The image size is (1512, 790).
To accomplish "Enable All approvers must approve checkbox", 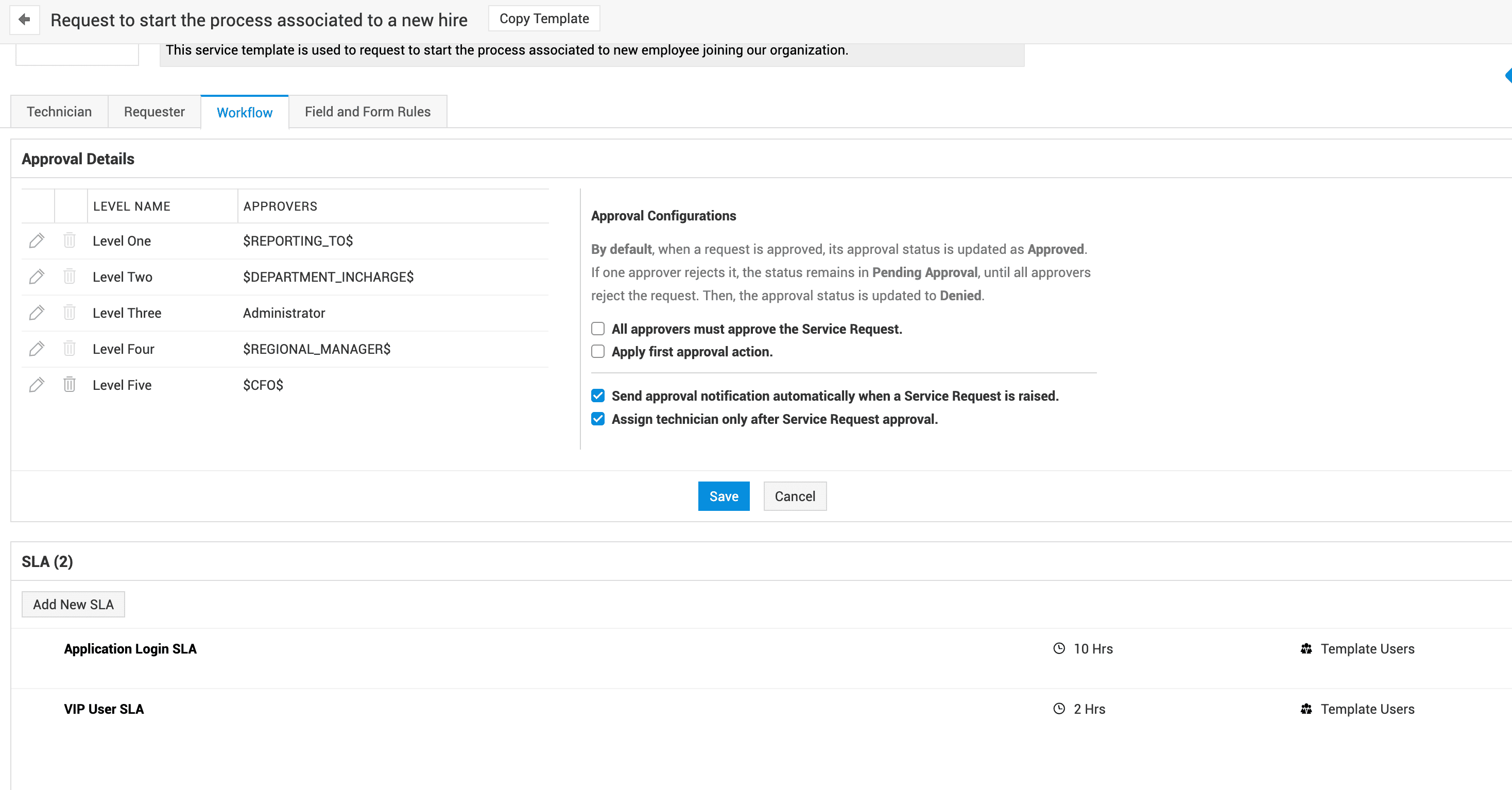I will click(x=597, y=329).
